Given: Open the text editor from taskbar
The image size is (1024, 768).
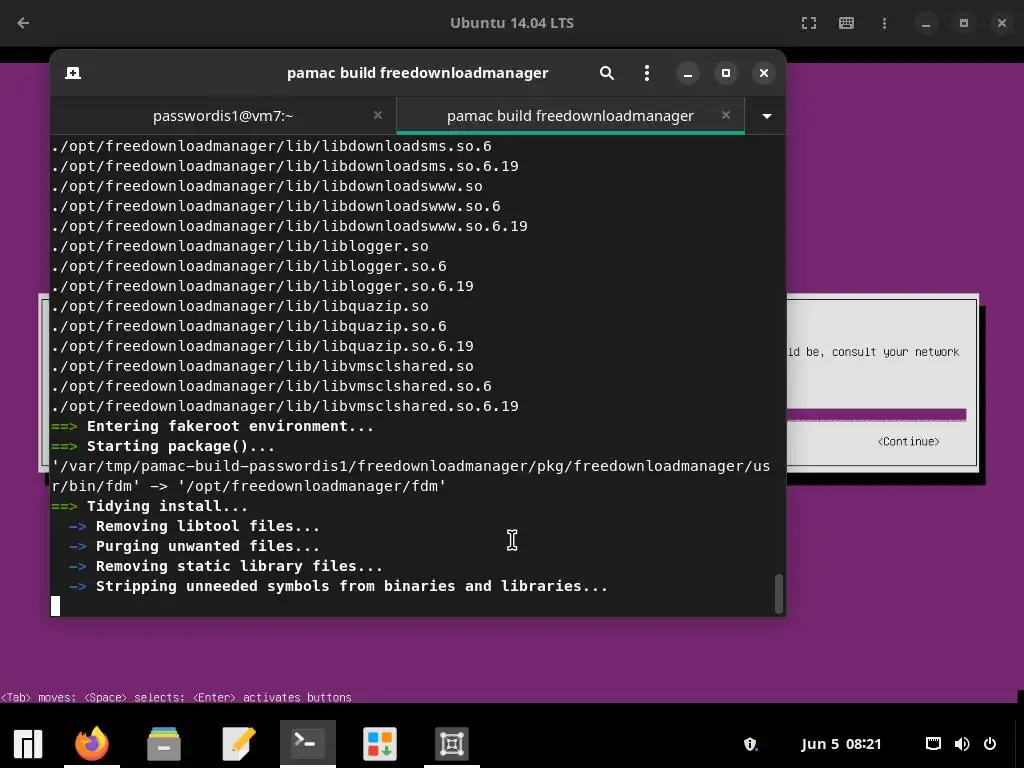Looking at the screenshot, I should 238,744.
